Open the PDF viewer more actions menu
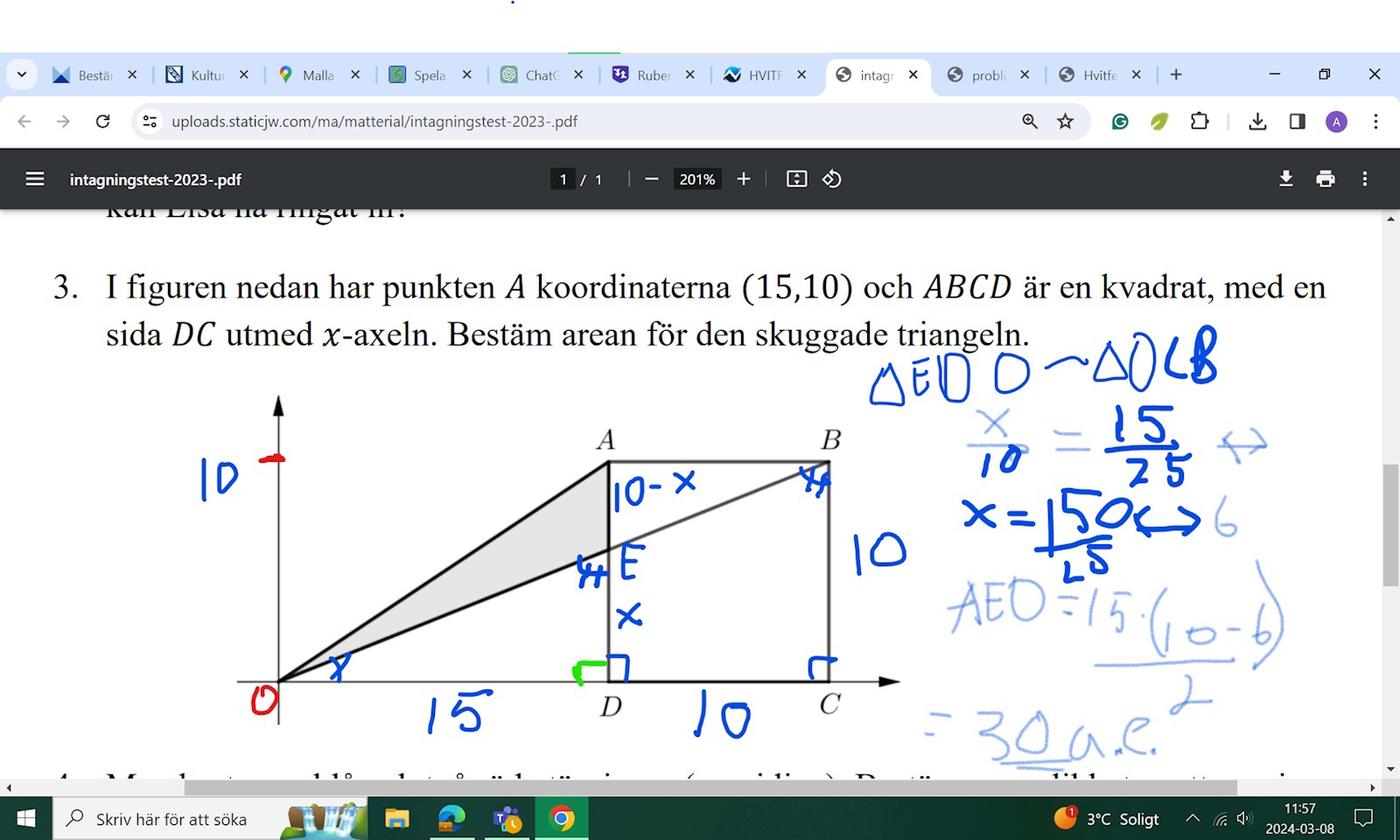This screenshot has width=1400, height=840. click(x=1364, y=179)
